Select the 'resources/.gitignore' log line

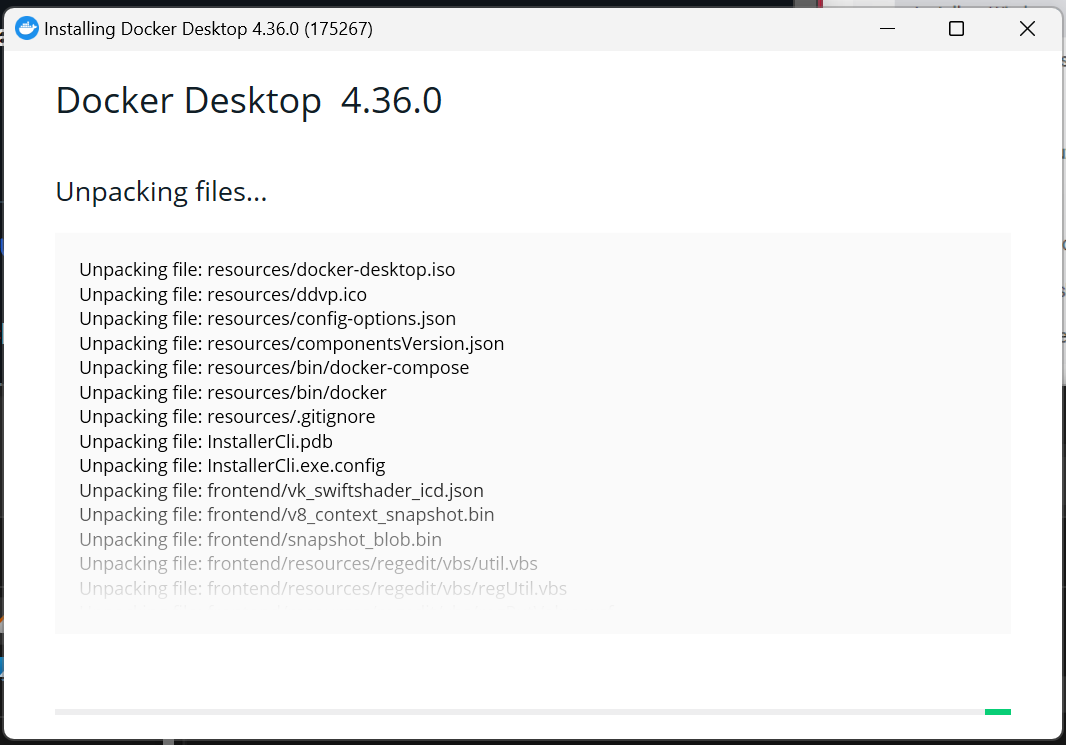point(227,417)
